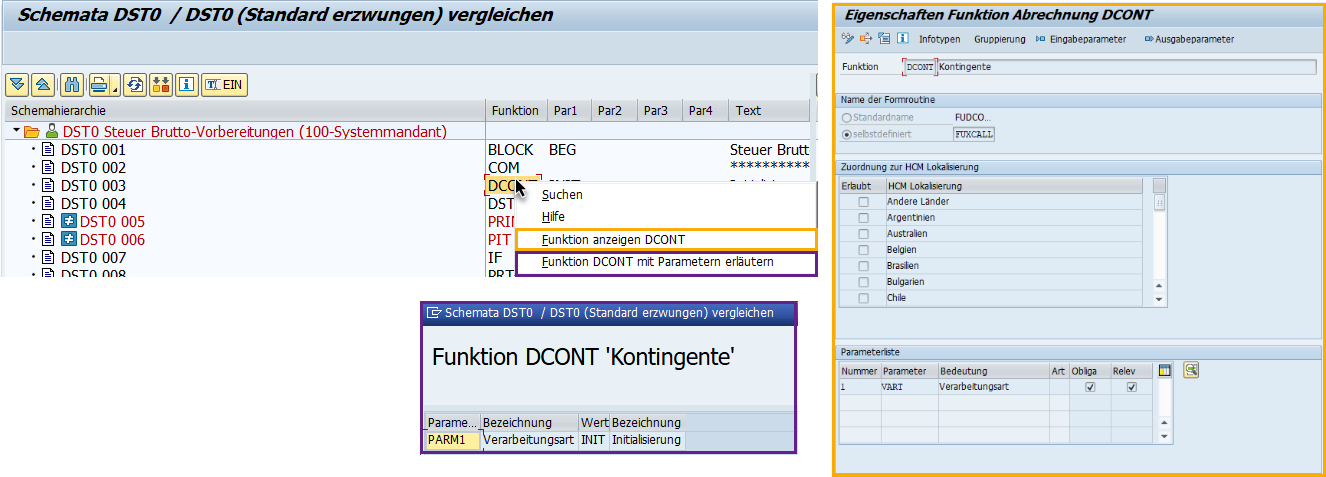Click the collapse all nodes toolbar icon

click(42, 85)
